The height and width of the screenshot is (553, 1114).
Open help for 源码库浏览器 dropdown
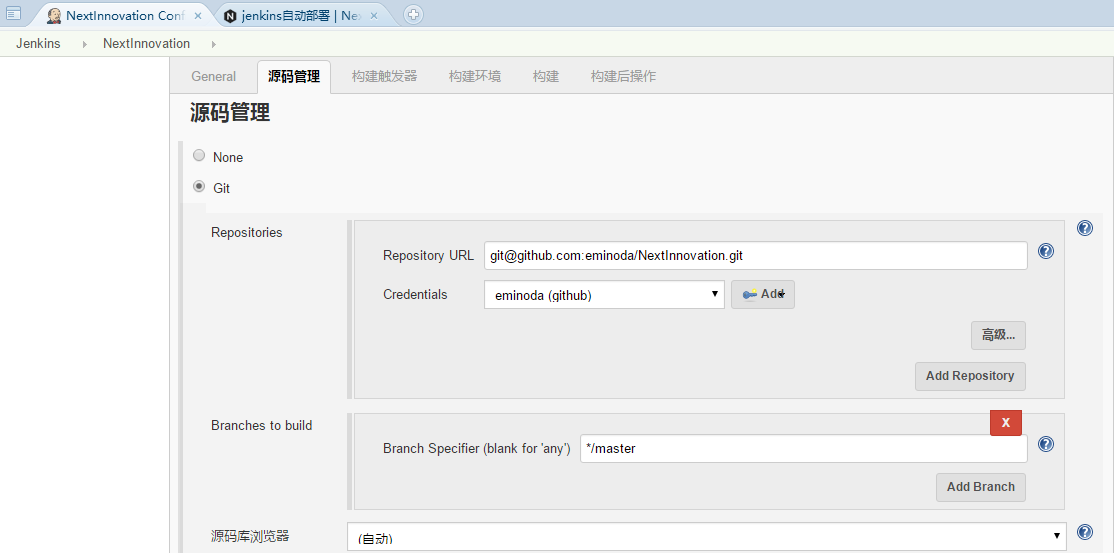1085,532
